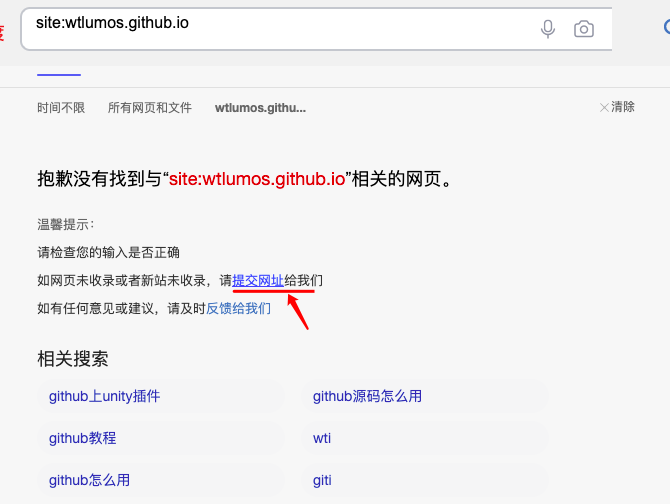
Task: Expand the 所有网页和文件 file type filter
Action: click(x=149, y=108)
